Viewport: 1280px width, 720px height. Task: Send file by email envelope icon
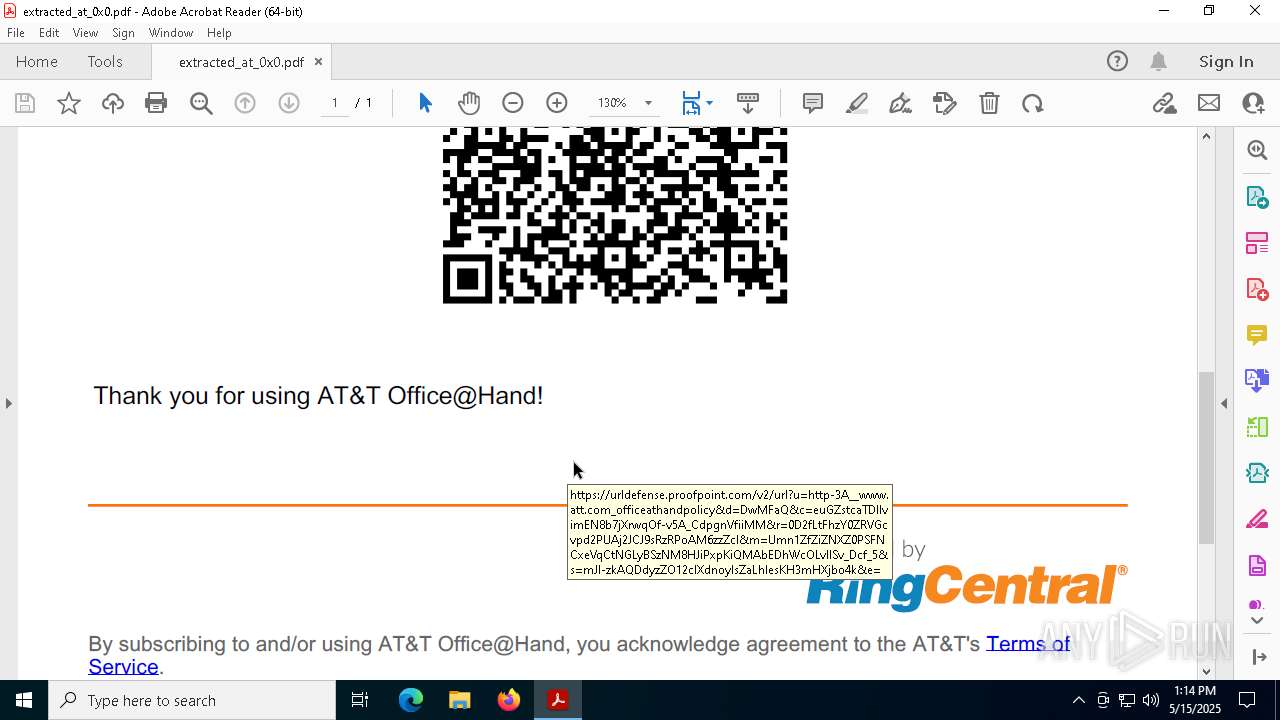pos(1209,103)
